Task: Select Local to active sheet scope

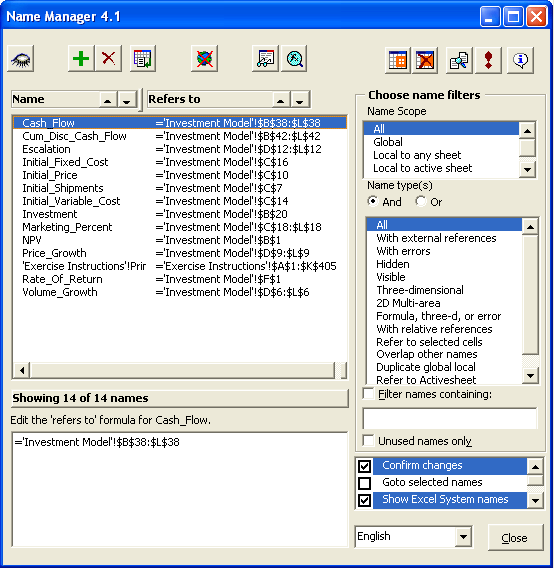Action: point(441,168)
